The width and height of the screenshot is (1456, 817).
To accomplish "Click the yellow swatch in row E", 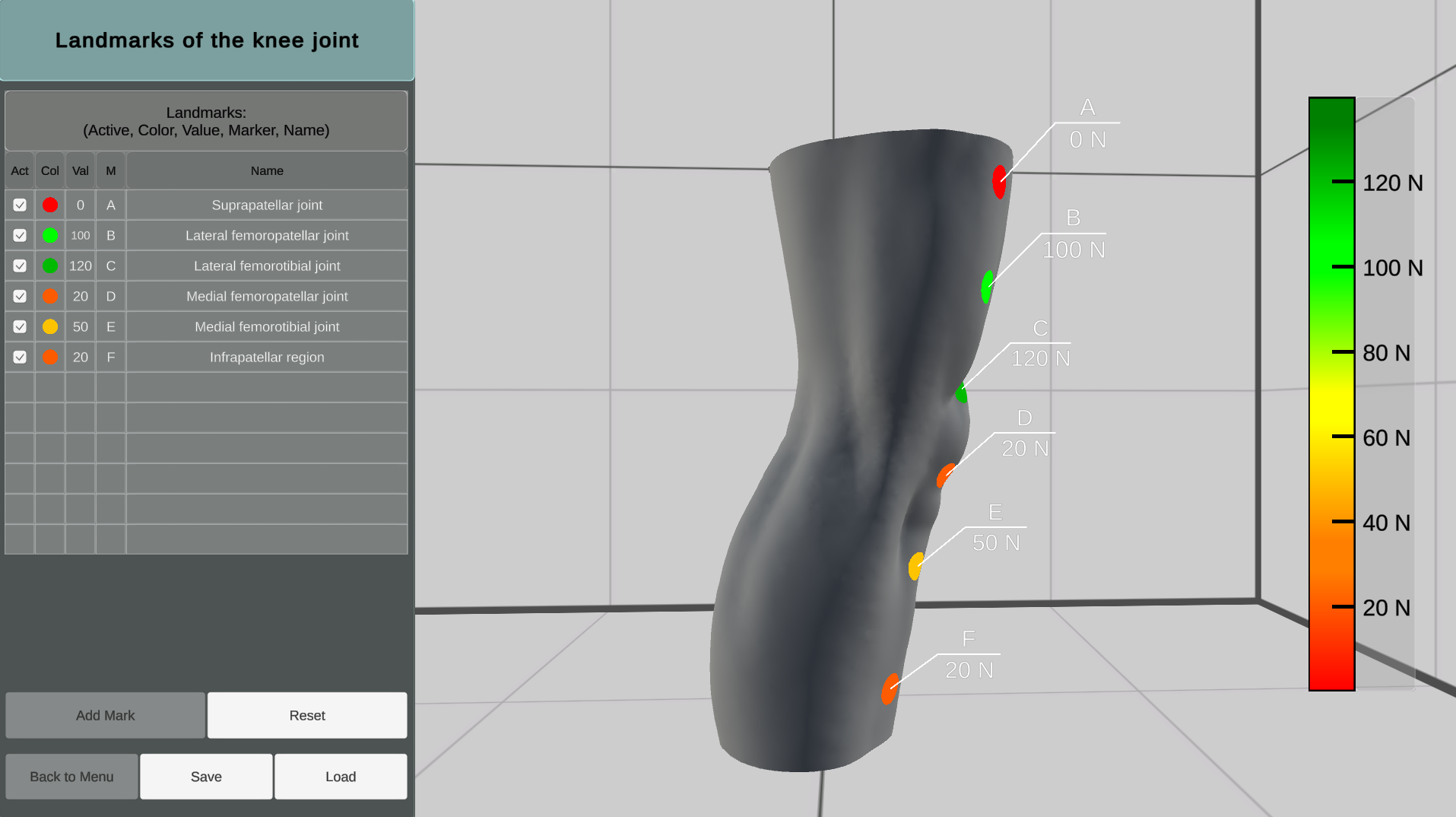I will click(50, 327).
